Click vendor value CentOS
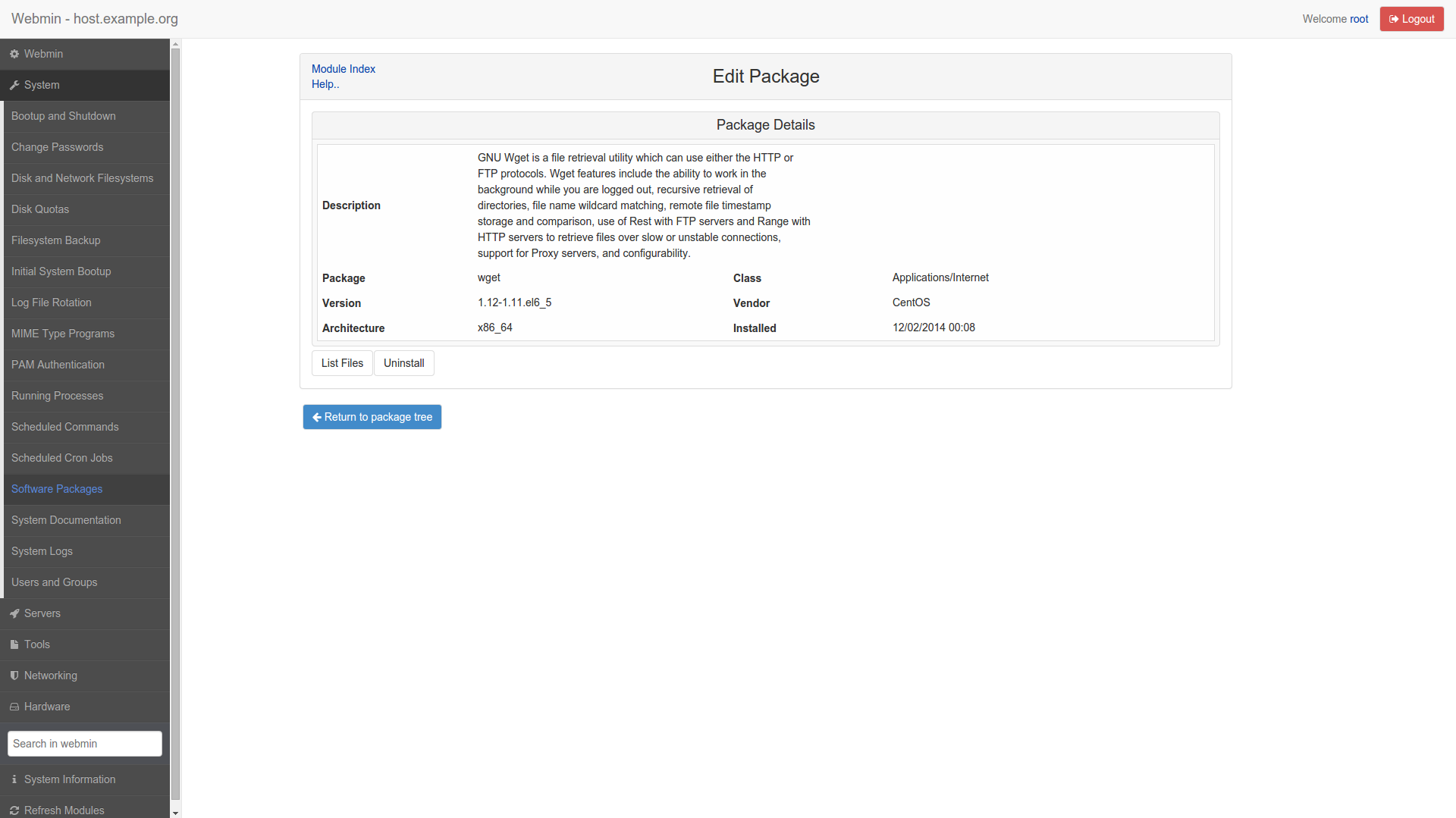The height and width of the screenshot is (818, 1456). 912,302
